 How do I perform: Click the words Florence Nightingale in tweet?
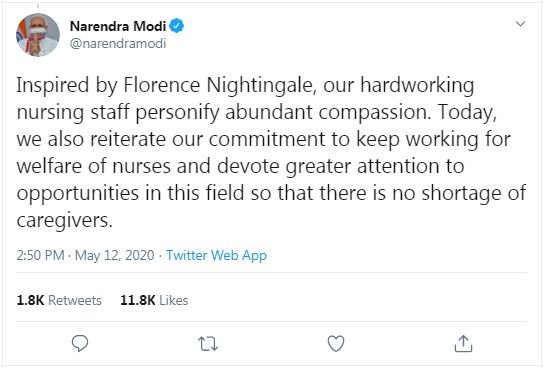pyautogui.click(x=219, y=85)
